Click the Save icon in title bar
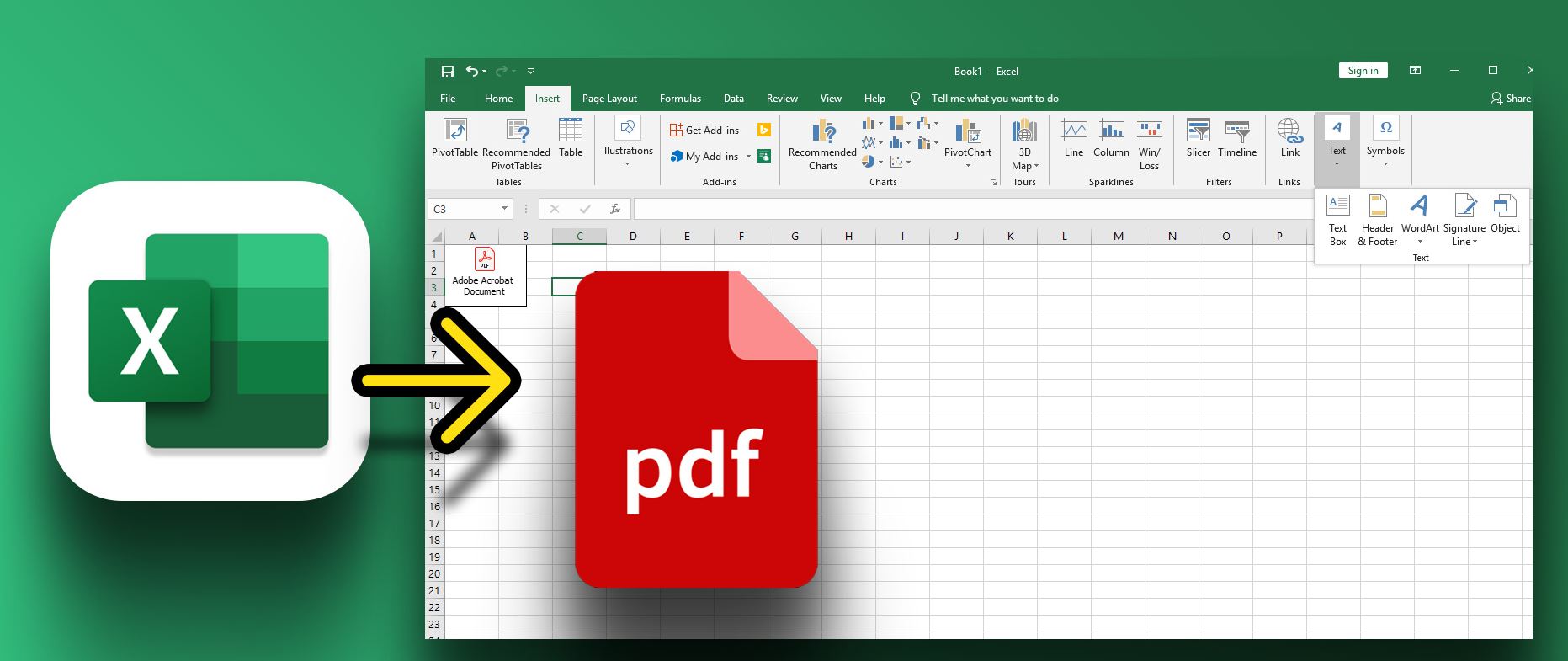 pyautogui.click(x=448, y=72)
